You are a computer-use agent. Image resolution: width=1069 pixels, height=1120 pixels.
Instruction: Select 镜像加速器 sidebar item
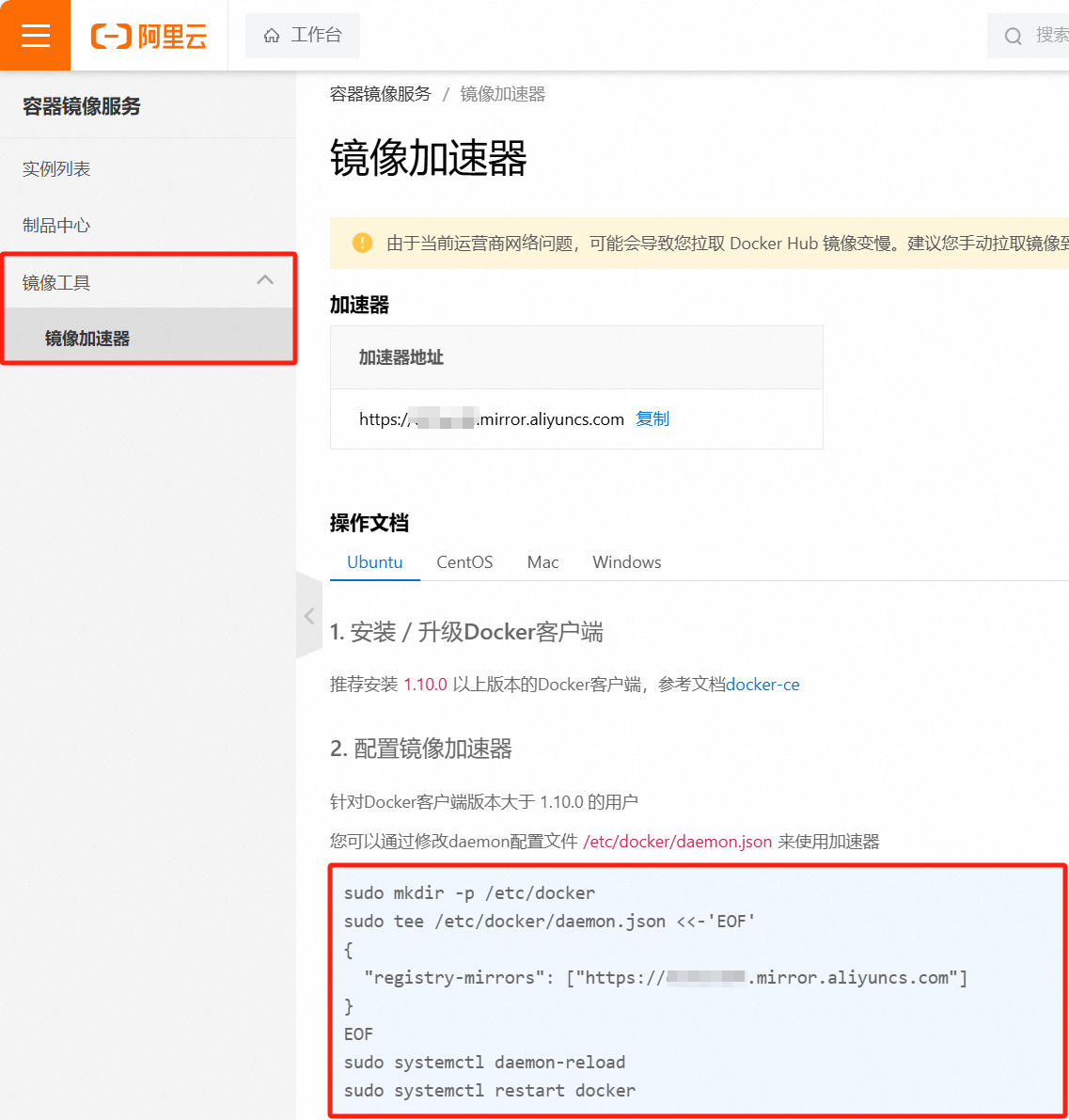[x=148, y=338]
